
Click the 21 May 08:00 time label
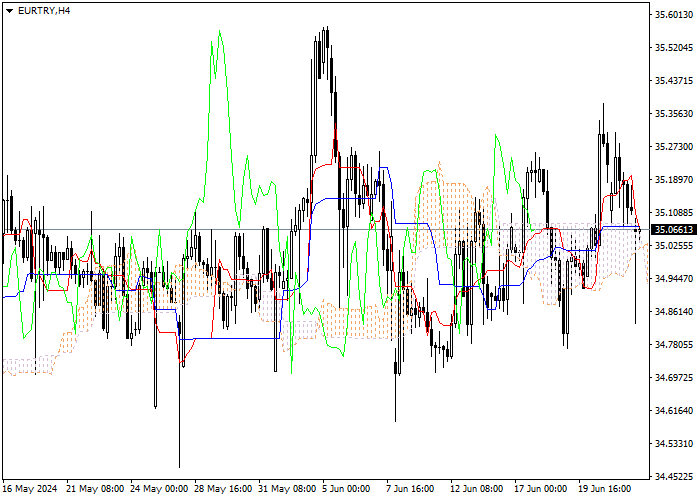[96, 489]
